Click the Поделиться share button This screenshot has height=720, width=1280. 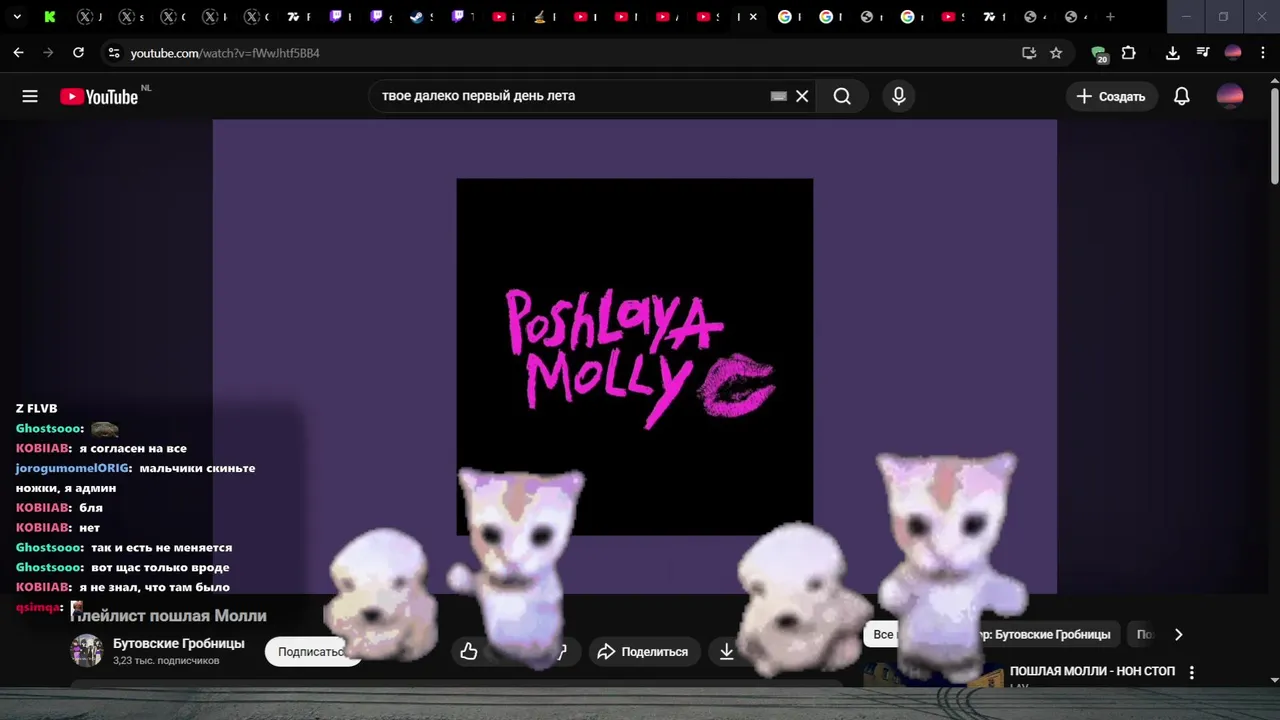tap(645, 652)
